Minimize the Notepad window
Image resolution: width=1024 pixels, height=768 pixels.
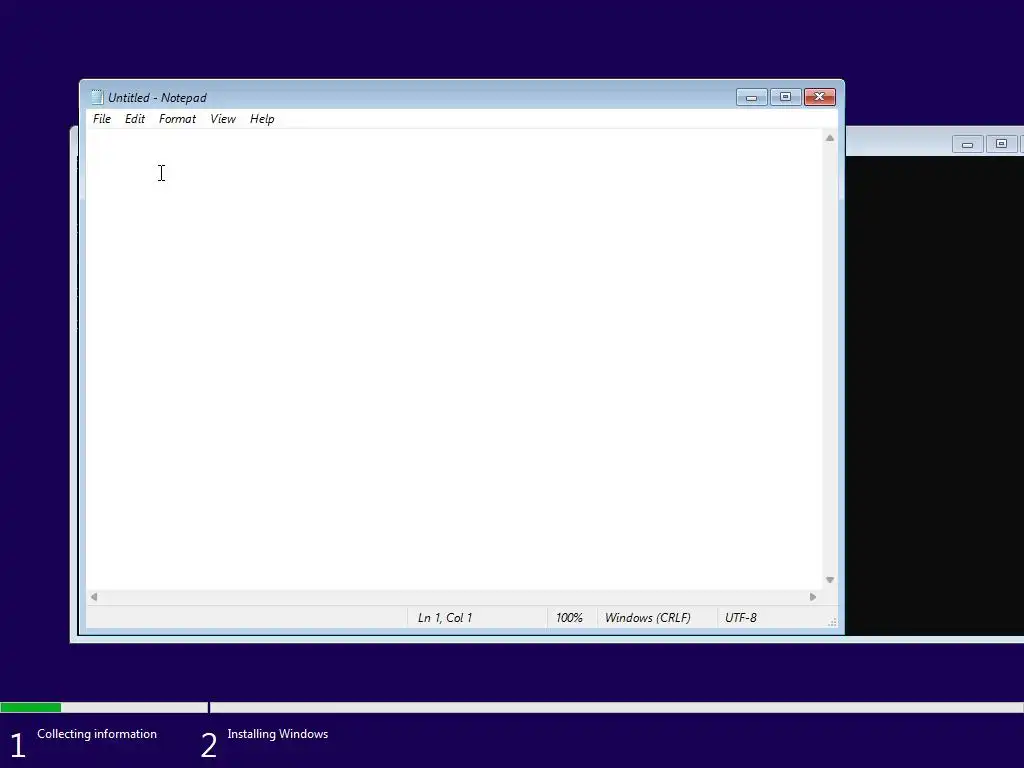coord(752,97)
